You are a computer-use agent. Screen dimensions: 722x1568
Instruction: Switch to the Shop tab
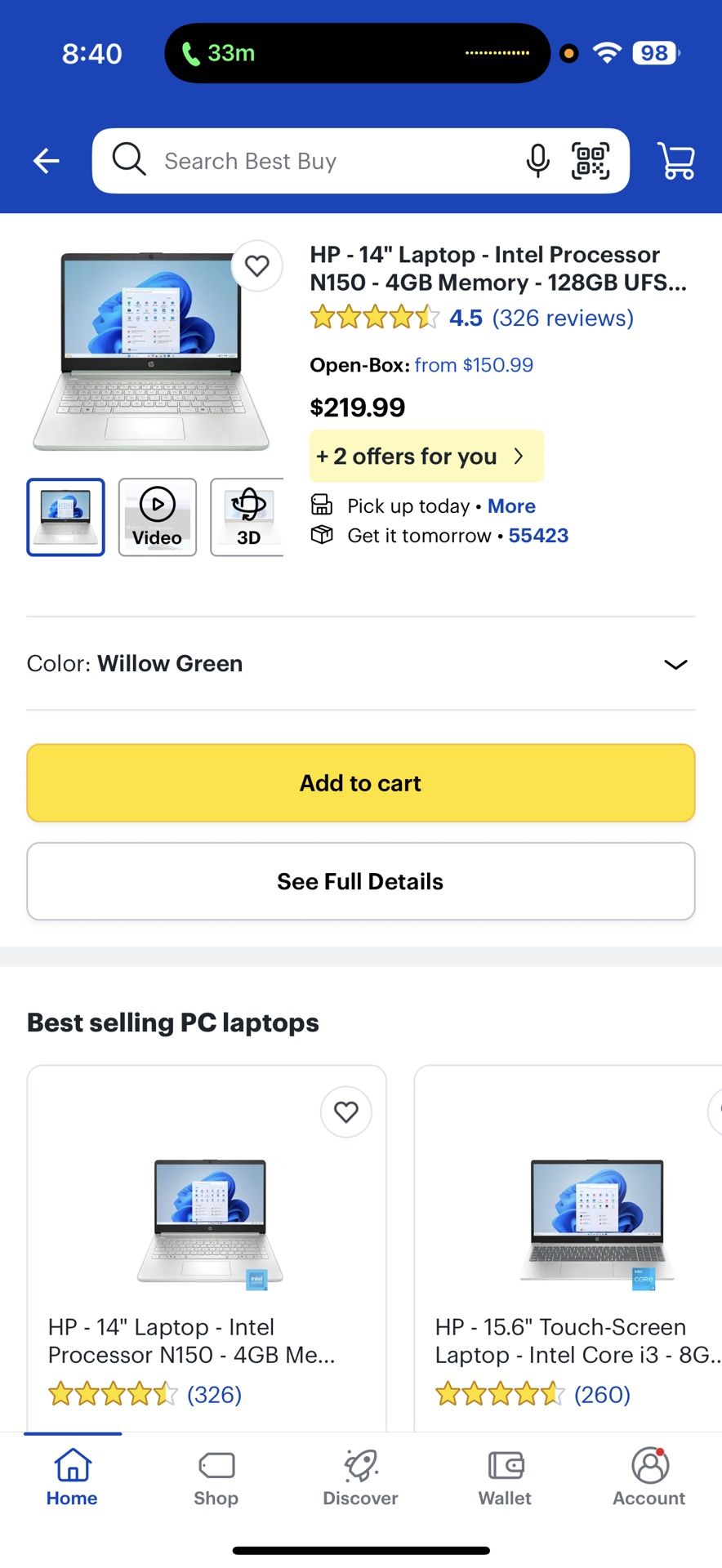pyautogui.click(x=216, y=1477)
